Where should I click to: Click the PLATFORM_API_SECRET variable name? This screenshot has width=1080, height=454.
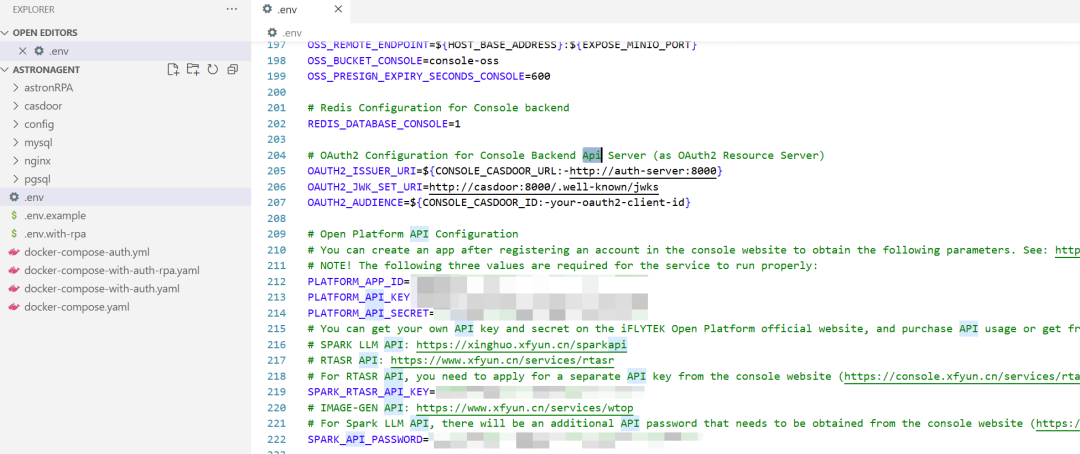tap(368, 313)
